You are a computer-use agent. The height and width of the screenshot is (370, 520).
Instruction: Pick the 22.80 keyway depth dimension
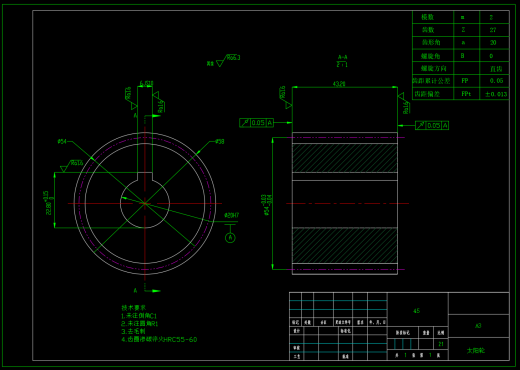(x=49, y=203)
